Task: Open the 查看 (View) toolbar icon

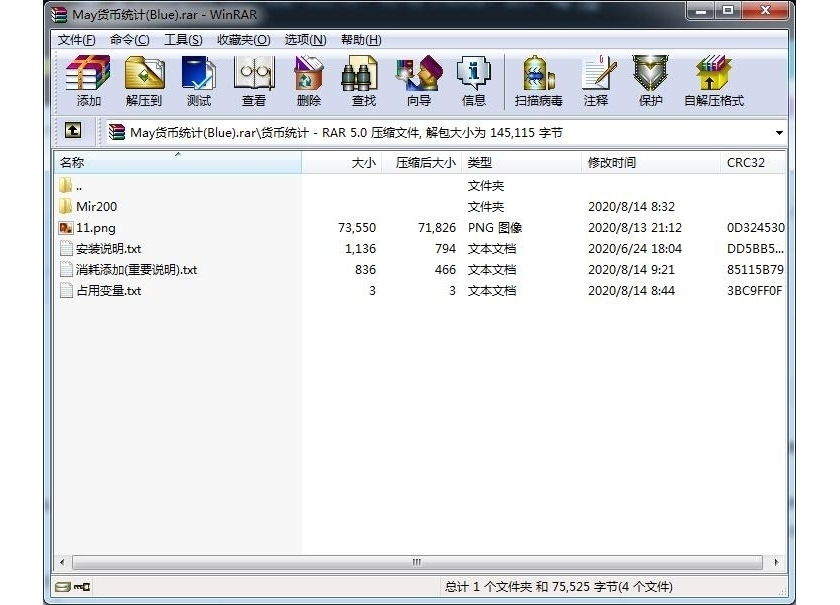Action: coord(254,80)
